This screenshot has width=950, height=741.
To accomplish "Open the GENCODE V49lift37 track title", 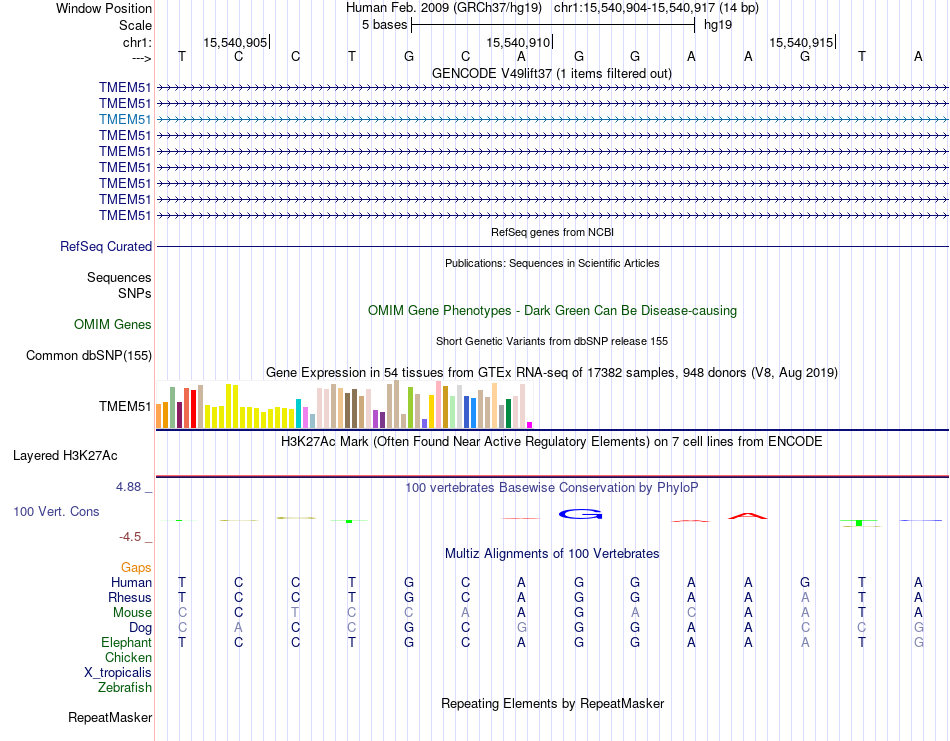I will click(551, 73).
